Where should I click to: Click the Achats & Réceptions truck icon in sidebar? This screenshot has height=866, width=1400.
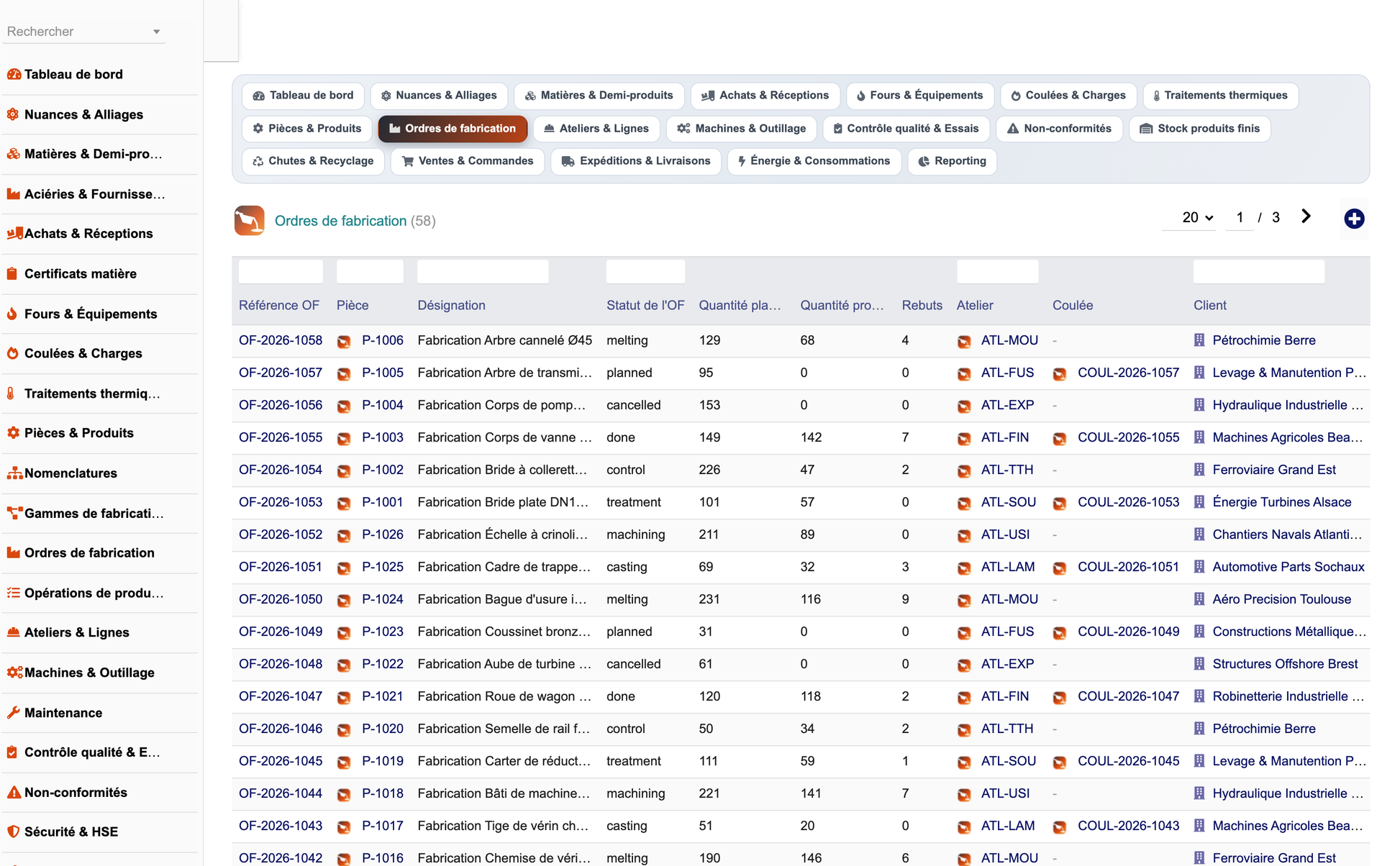pos(14,233)
